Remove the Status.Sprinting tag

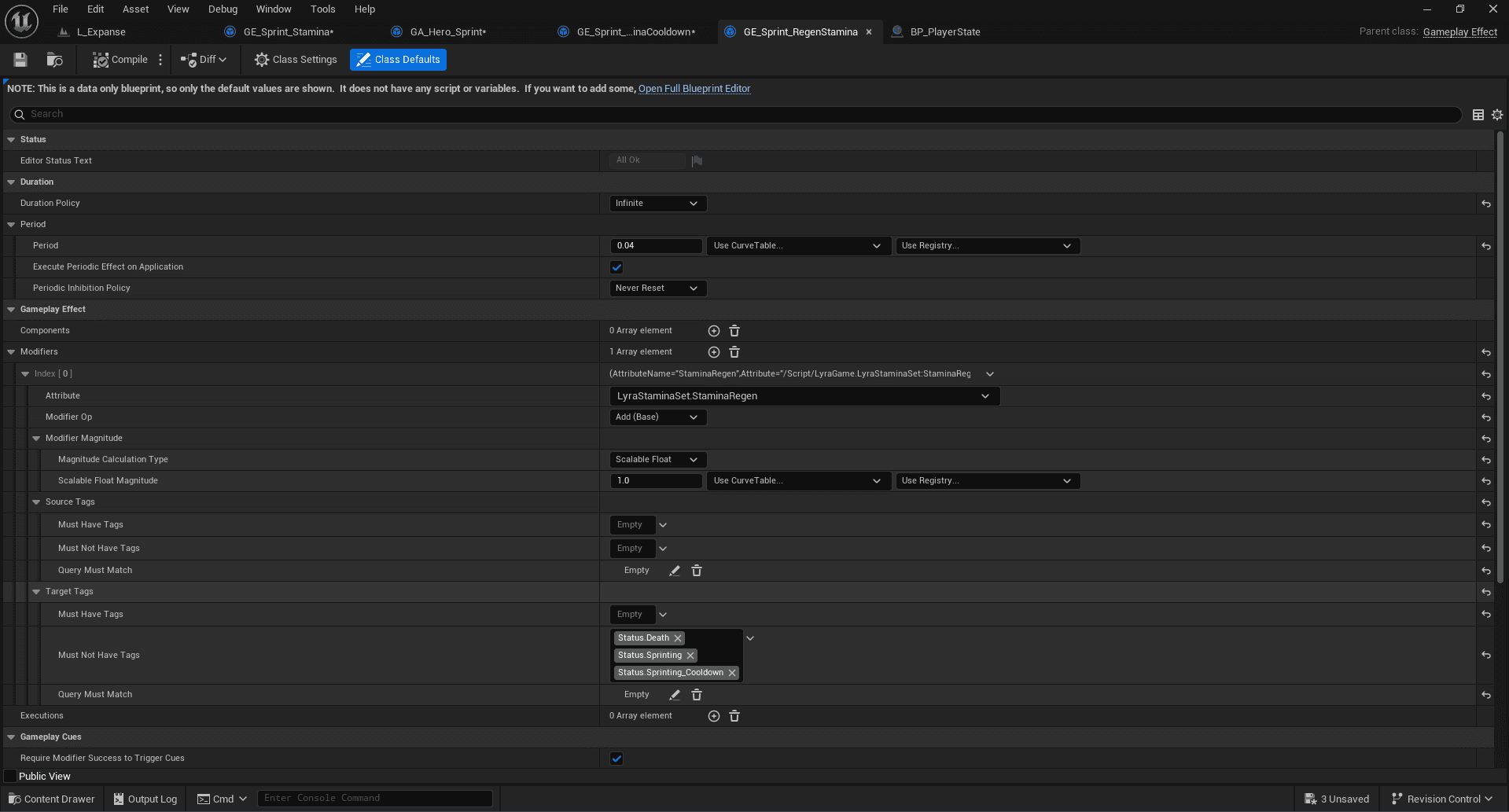(690, 656)
